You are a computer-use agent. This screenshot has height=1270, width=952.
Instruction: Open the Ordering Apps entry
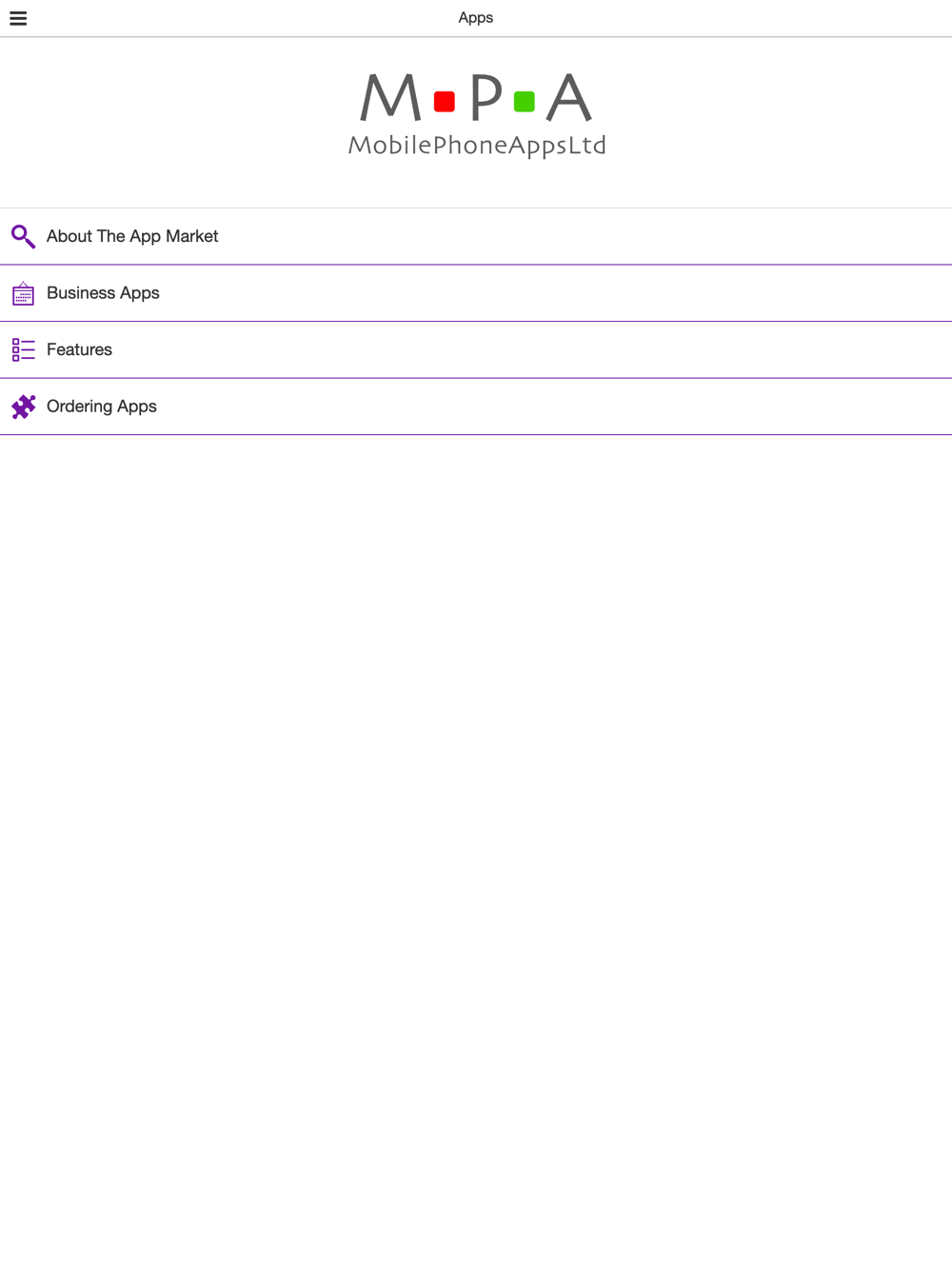click(x=102, y=407)
